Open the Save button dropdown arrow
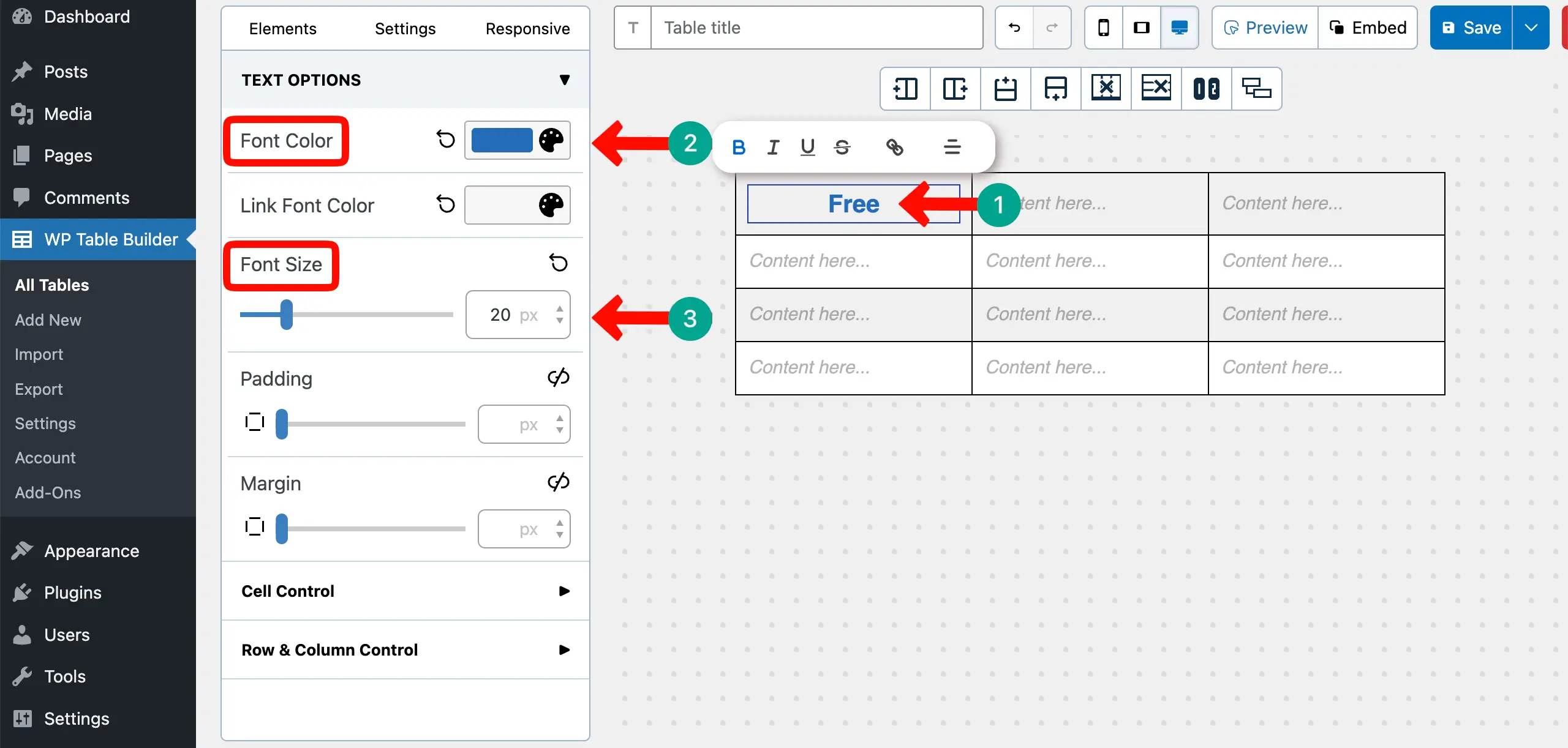 [x=1531, y=28]
